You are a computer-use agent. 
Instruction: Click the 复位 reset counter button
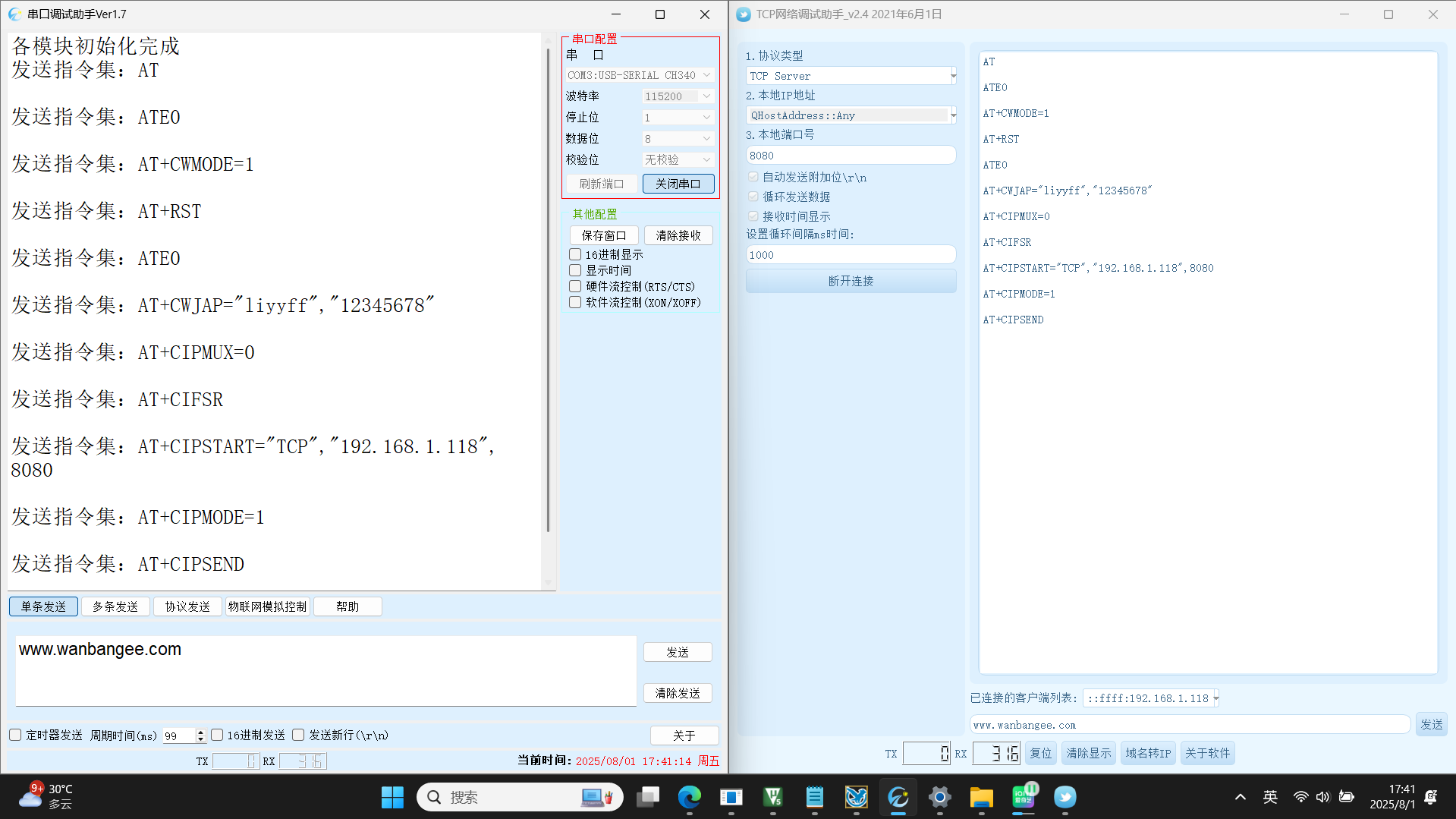click(1040, 753)
